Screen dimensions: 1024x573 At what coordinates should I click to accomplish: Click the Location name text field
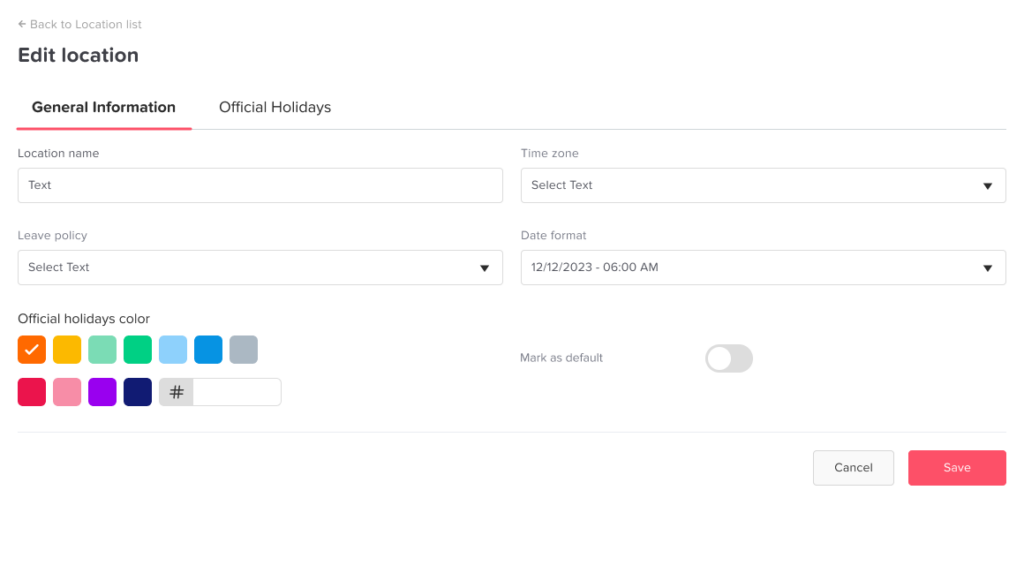tap(260, 185)
